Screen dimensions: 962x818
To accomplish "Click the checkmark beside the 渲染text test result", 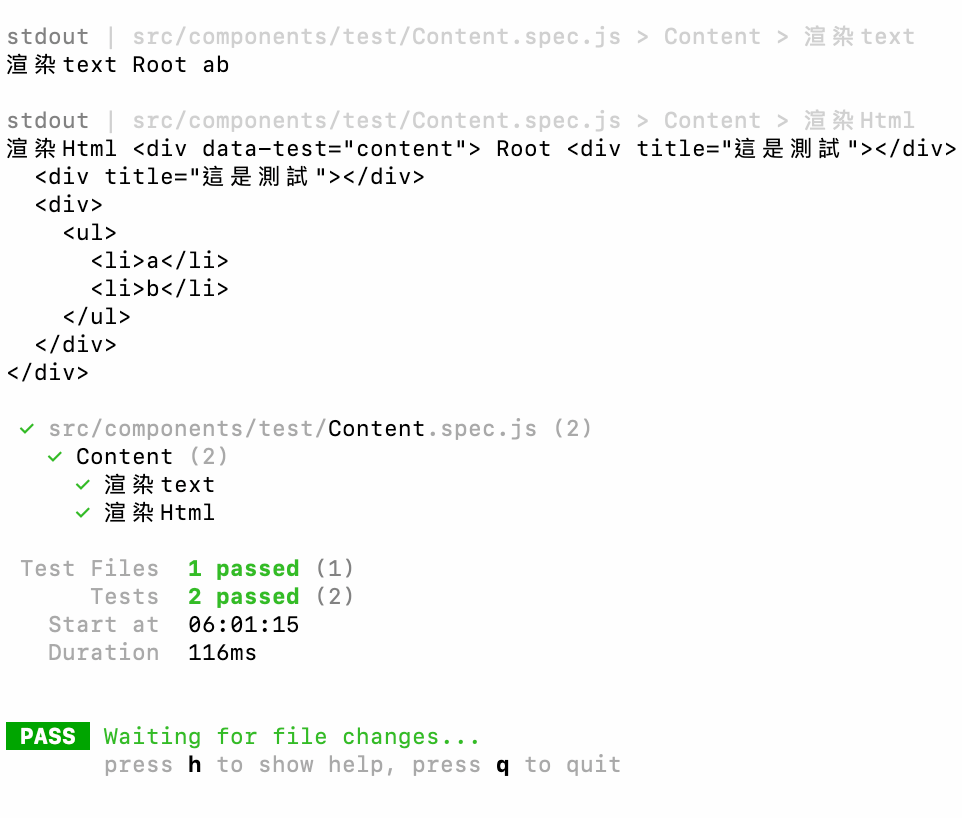I will [x=83, y=485].
